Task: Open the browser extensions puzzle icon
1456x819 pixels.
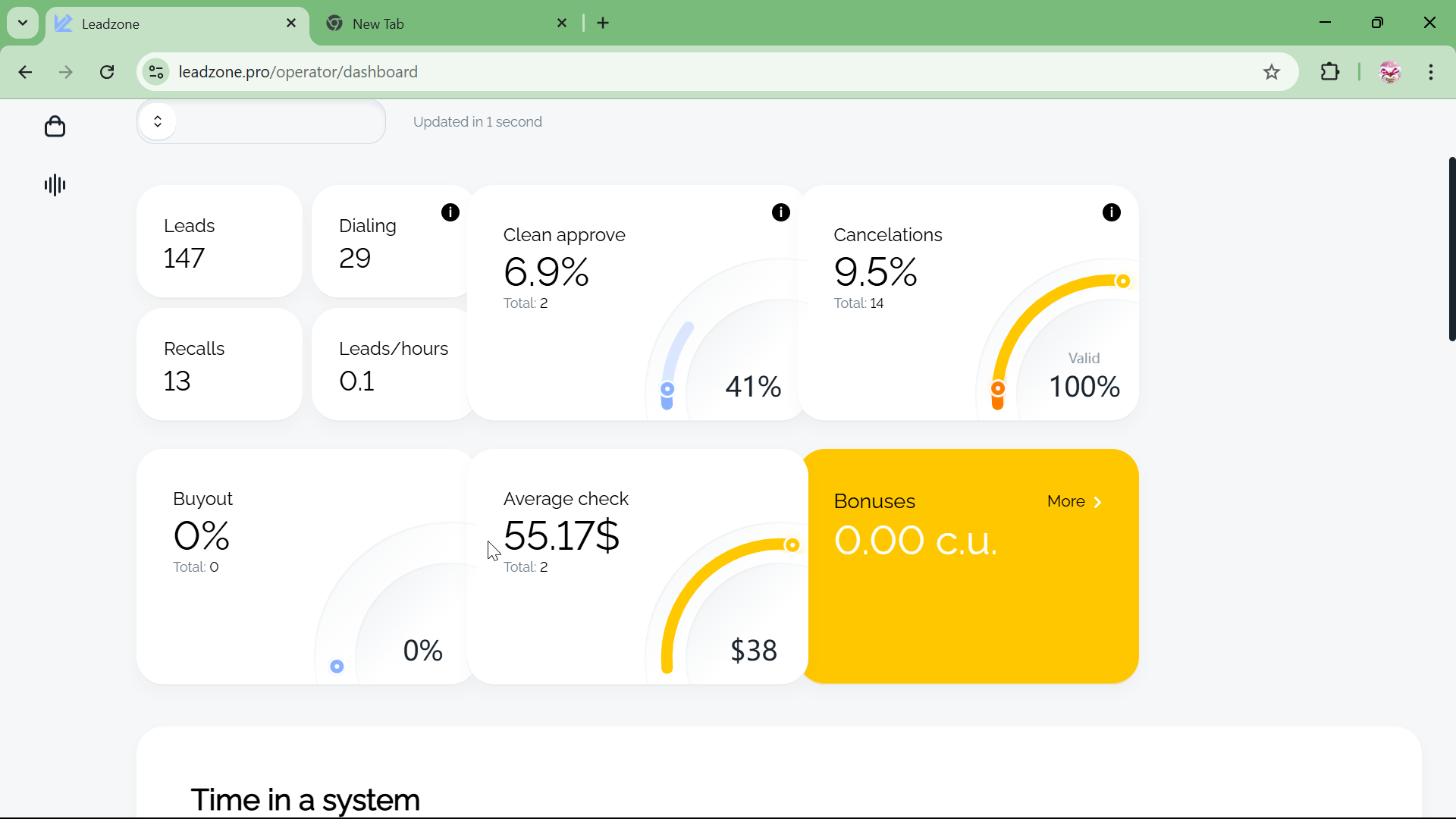Action: 1330,72
